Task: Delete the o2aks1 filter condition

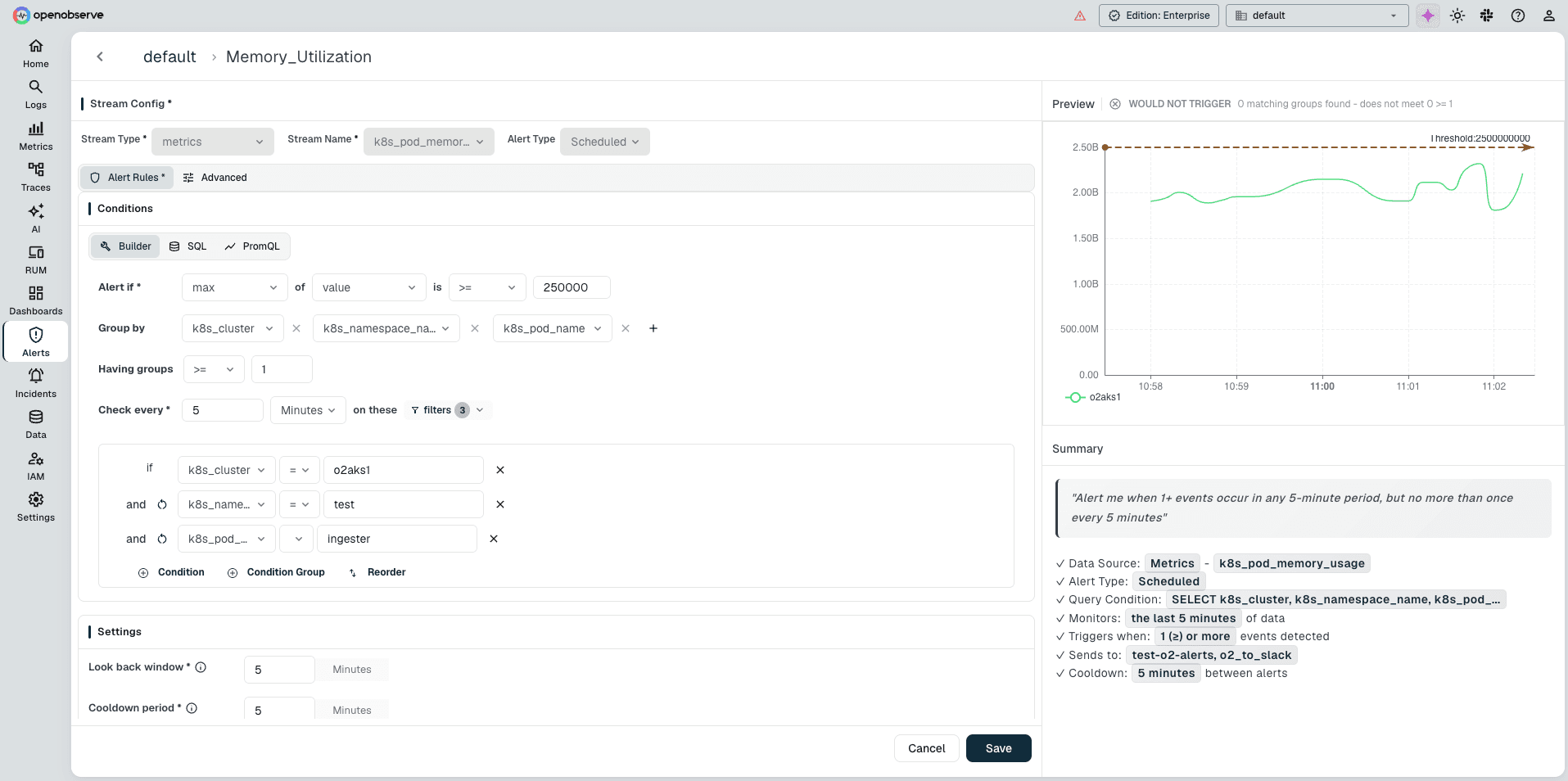Action: [500, 470]
